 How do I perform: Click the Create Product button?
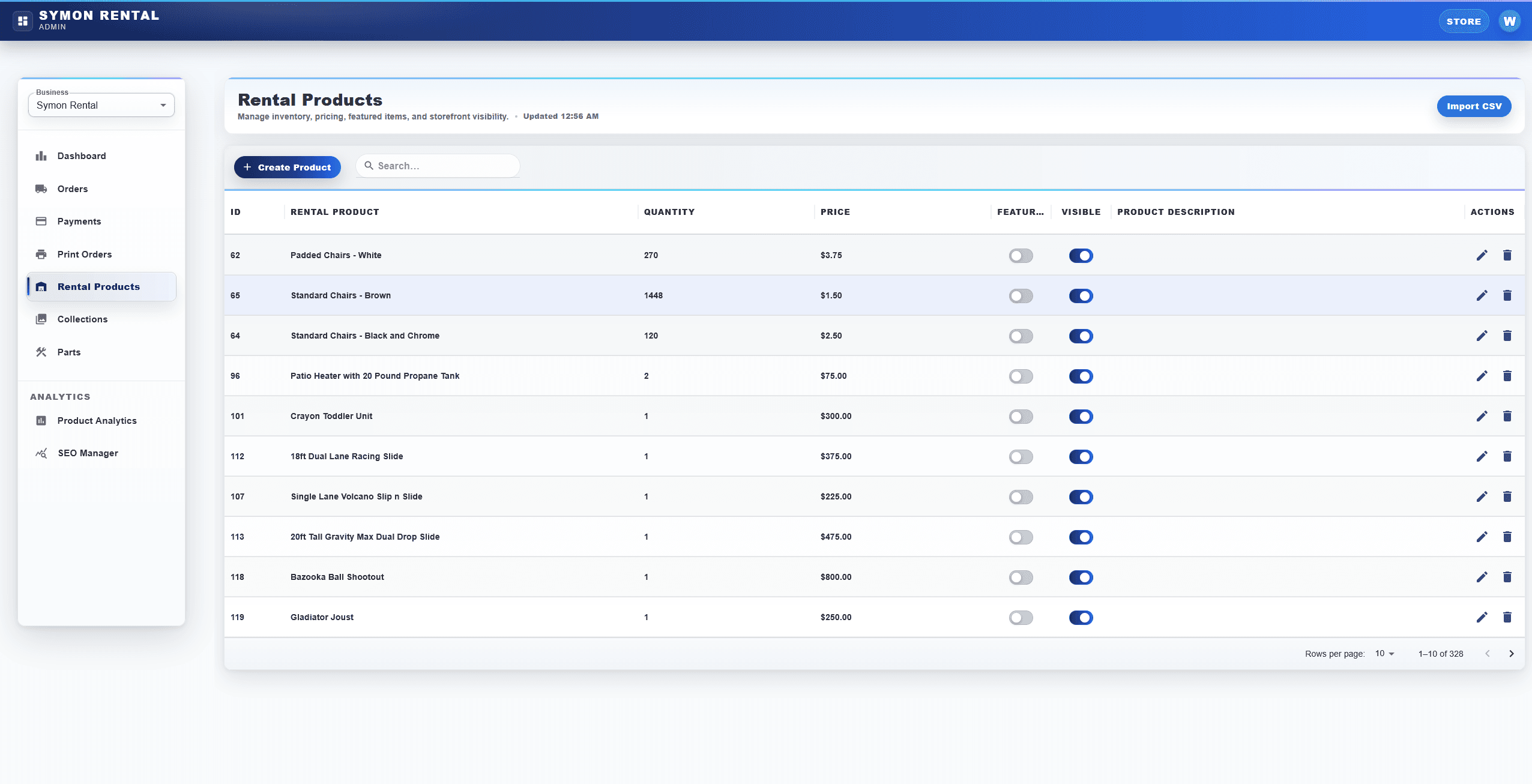click(x=287, y=167)
